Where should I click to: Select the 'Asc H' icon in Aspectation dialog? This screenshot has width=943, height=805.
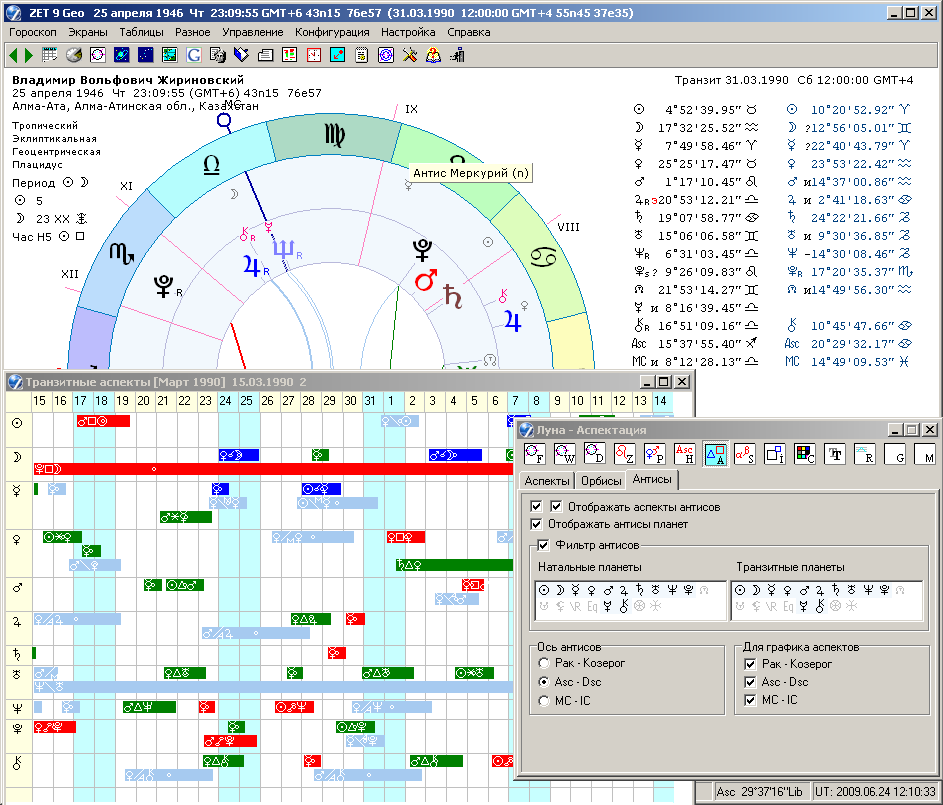click(685, 454)
